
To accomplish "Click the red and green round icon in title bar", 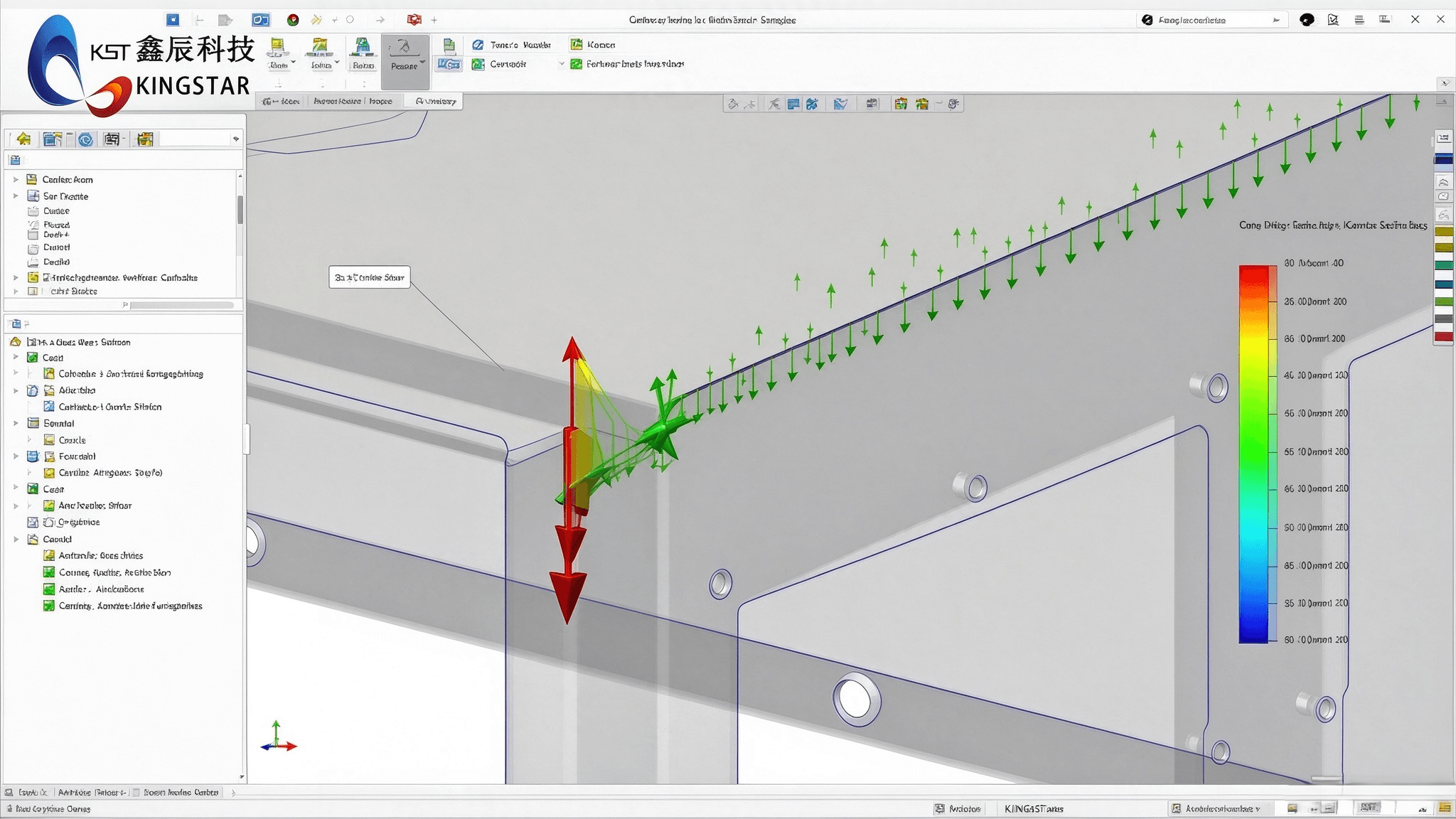I will (x=293, y=20).
